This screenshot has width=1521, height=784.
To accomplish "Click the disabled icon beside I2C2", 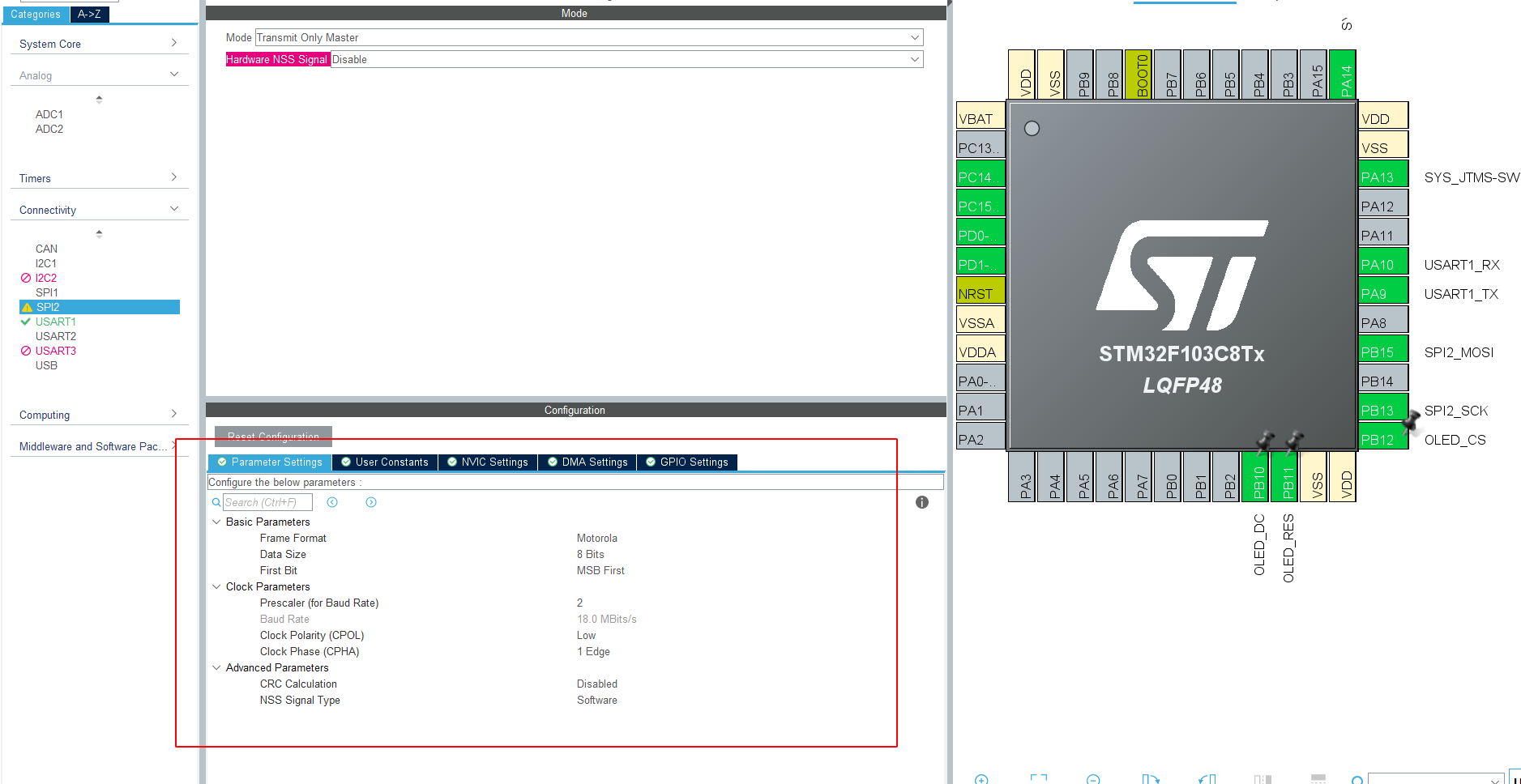I will tap(26, 278).
